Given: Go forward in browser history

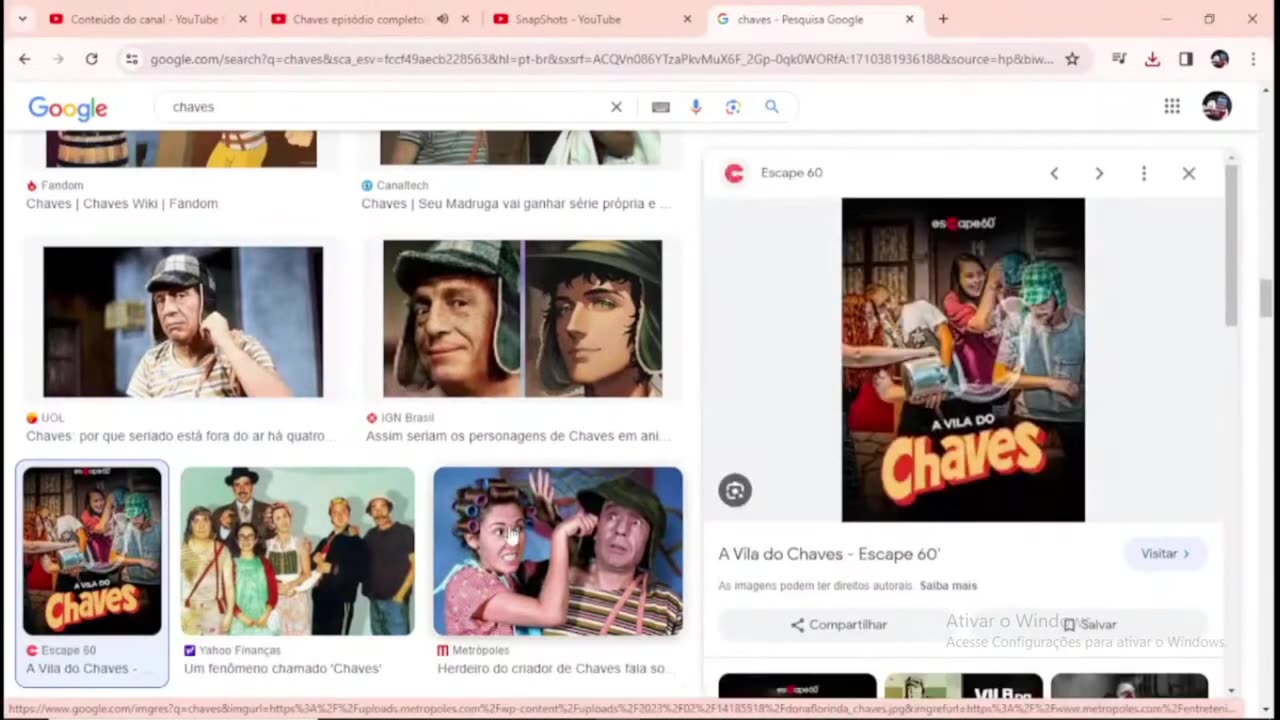Looking at the screenshot, I should pos(58,59).
